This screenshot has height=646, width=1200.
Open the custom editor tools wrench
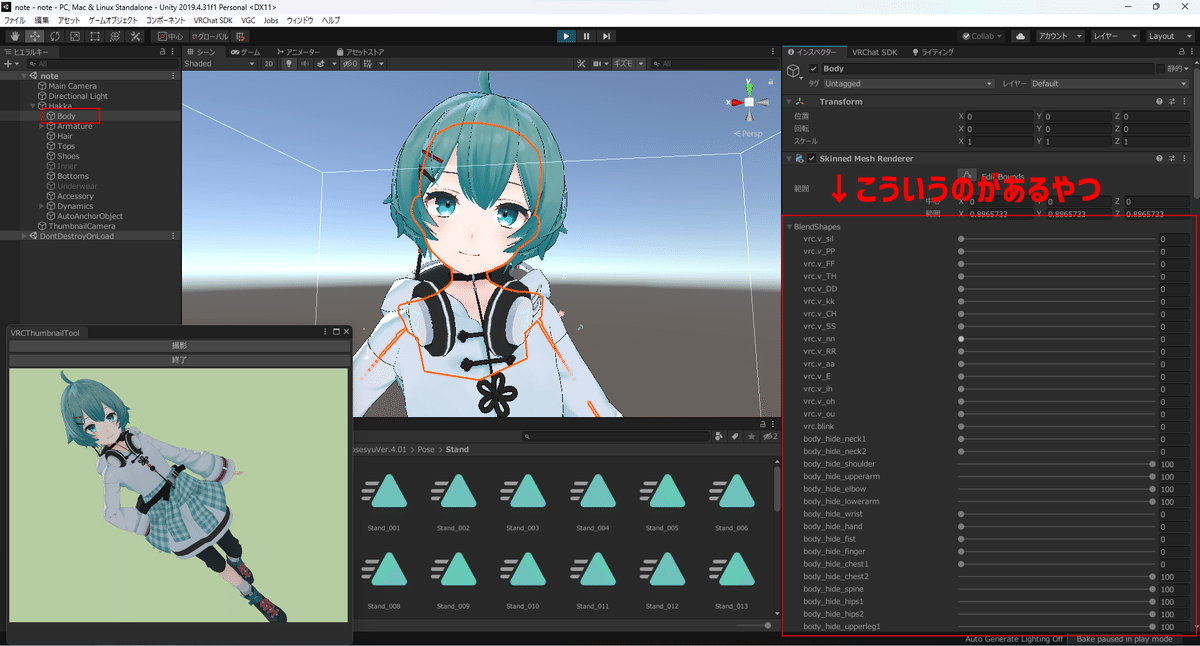point(134,36)
